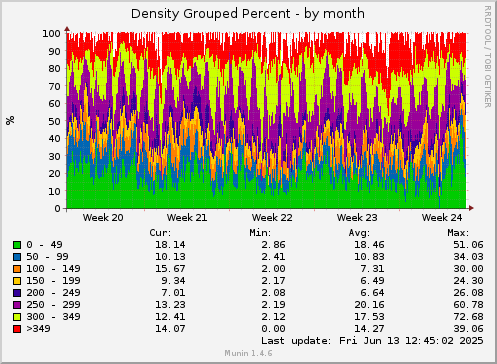
Task: Click current value 7.01 for 200 - 249
Action: click(173, 293)
